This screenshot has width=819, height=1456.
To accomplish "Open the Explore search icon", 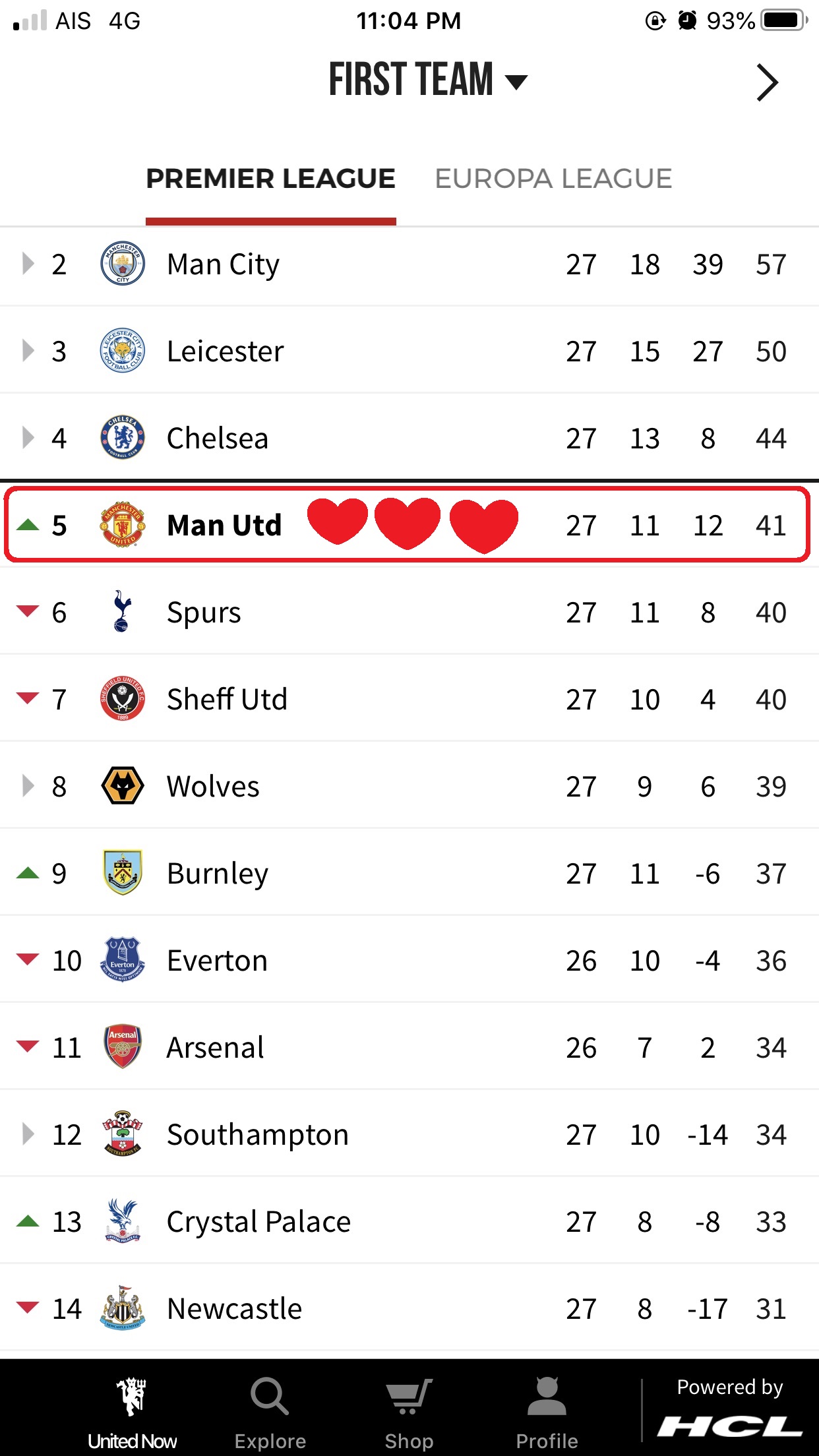I will tap(270, 1397).
